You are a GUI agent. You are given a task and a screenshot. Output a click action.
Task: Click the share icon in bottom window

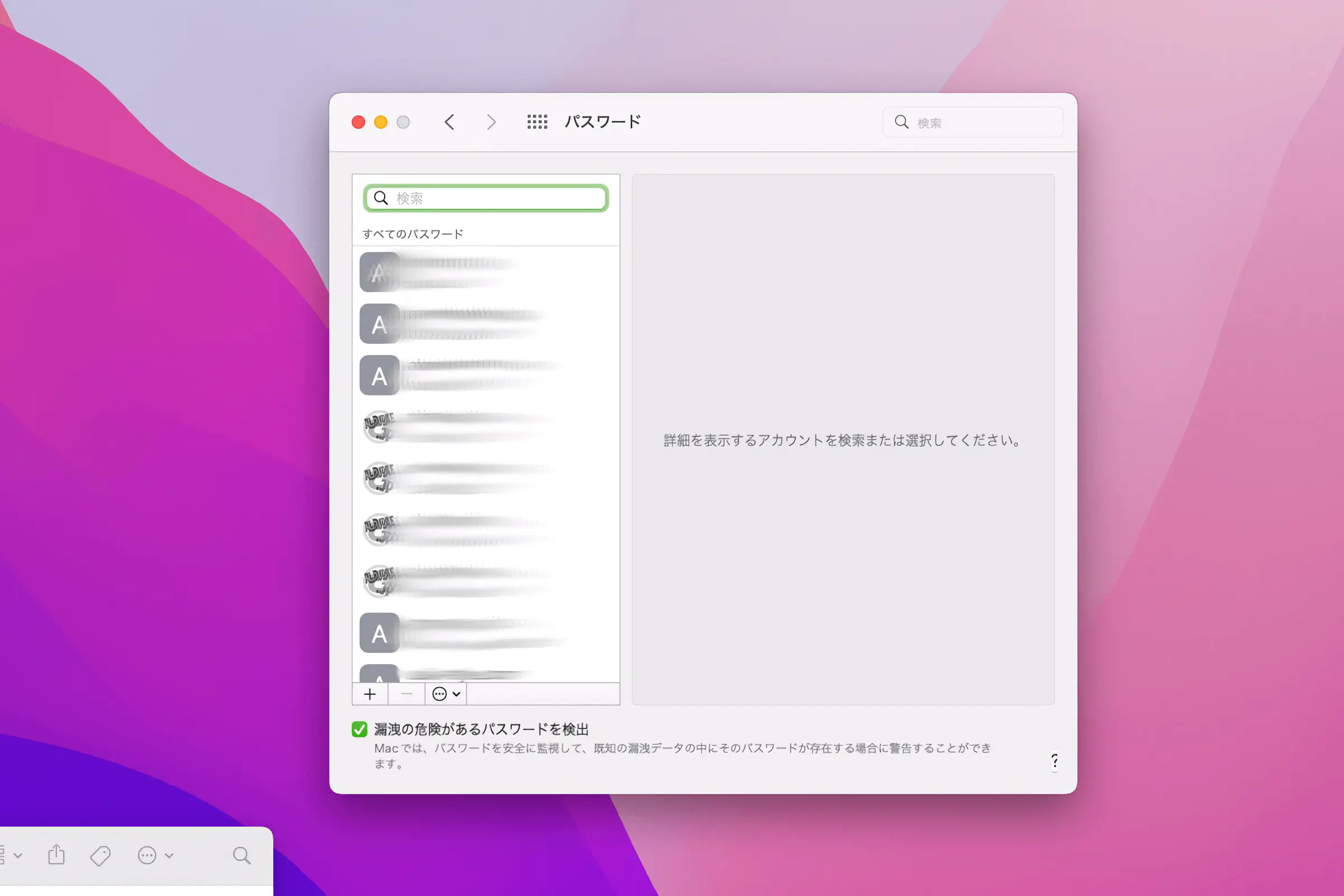click(x=56, y=855)
